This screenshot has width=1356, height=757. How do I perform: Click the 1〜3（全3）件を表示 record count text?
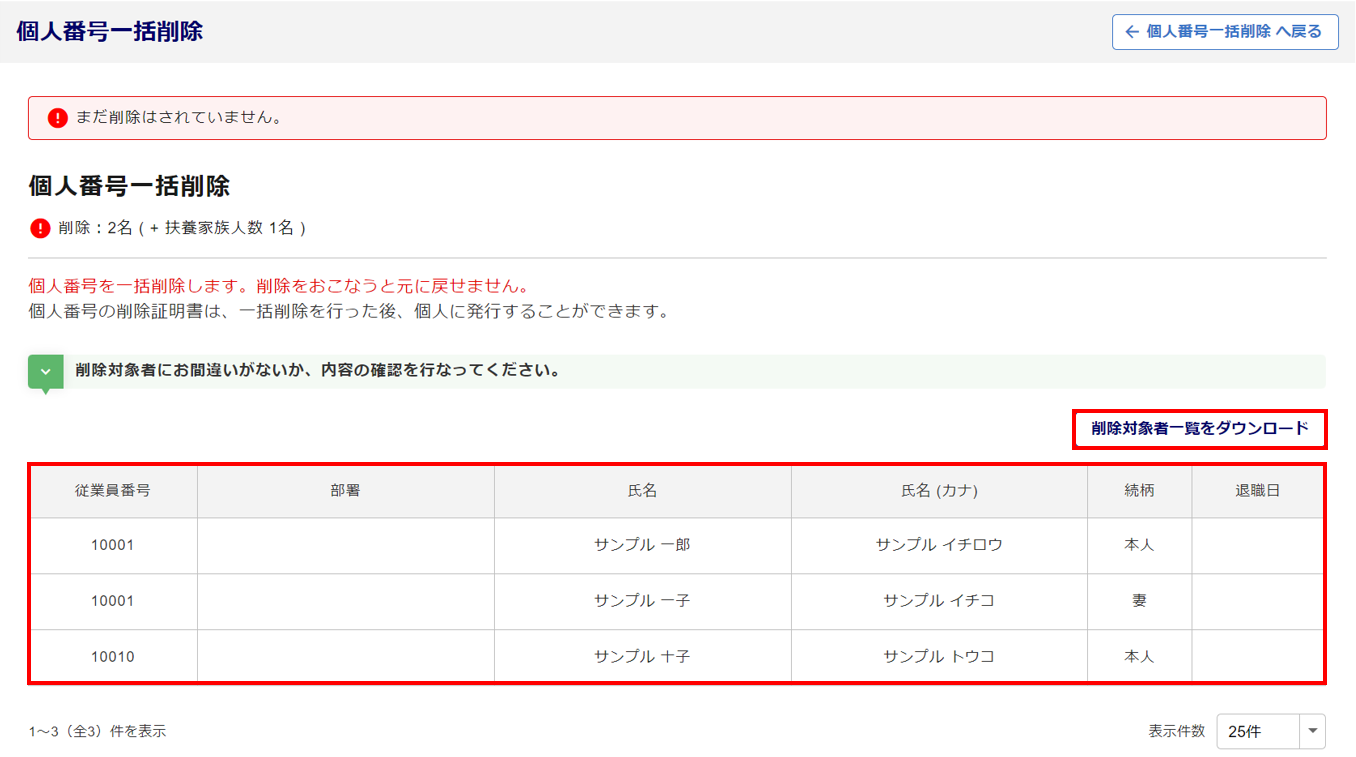tap(98, 731)
